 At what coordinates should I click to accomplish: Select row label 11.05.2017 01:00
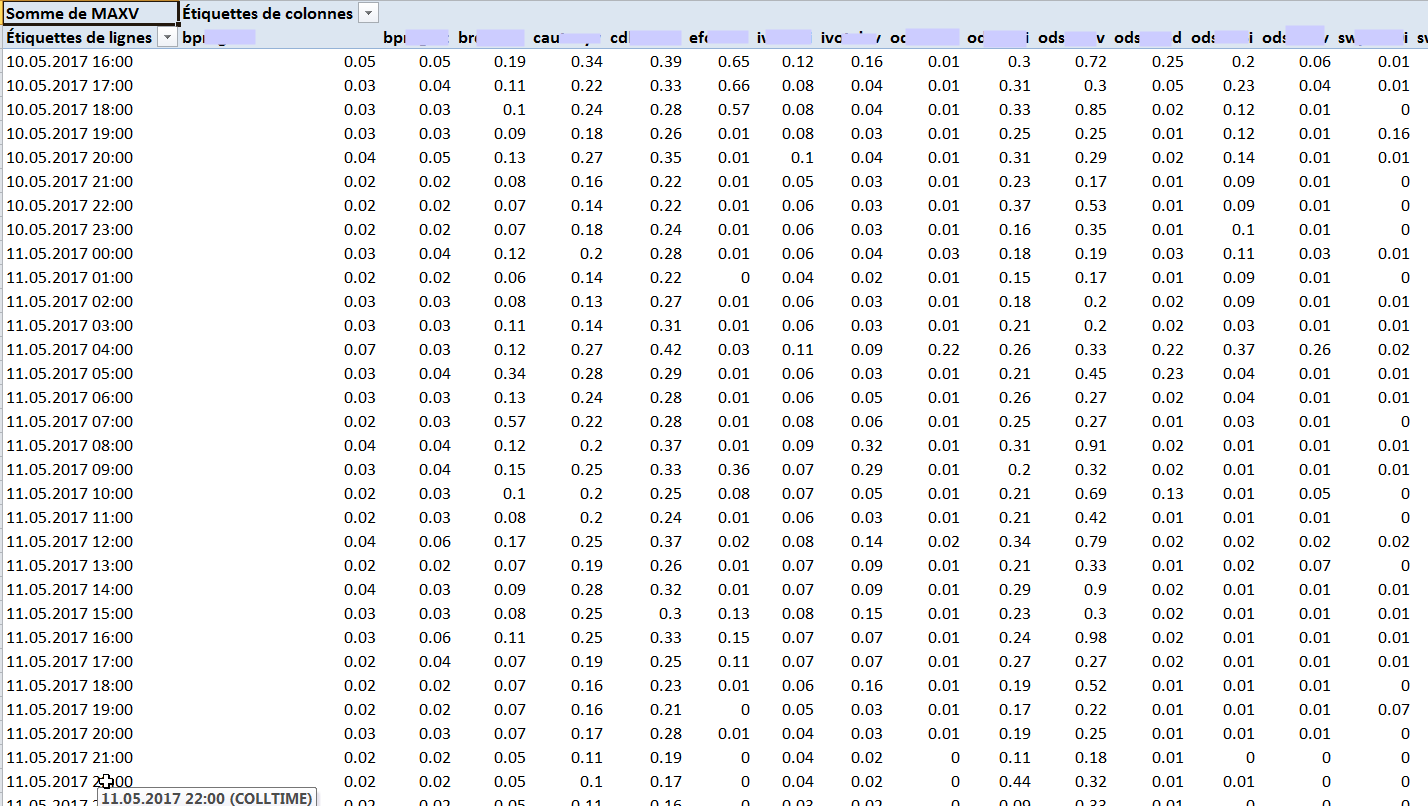click(x=70, y=278)
